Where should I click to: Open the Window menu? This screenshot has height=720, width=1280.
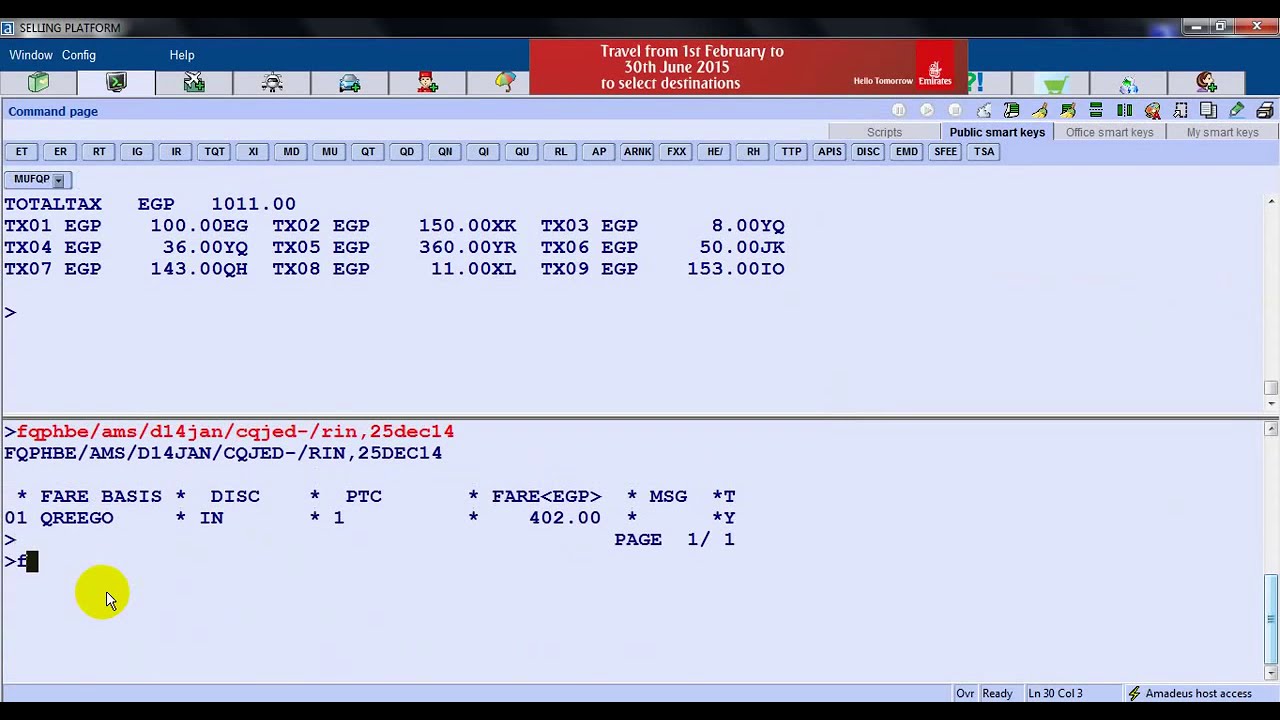(x=31, y=55)
